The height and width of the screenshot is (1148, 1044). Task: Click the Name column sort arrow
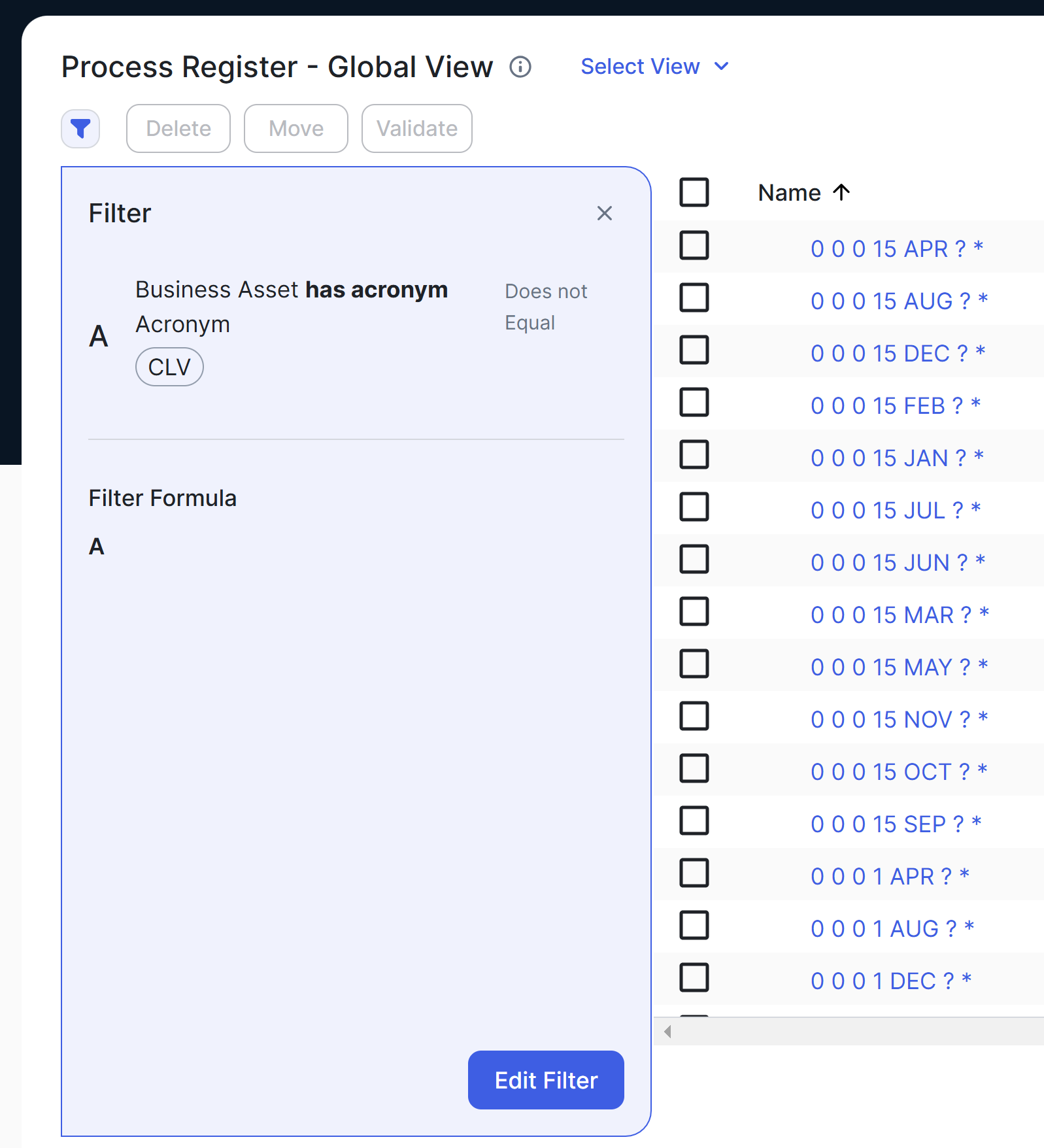[841, 192]
